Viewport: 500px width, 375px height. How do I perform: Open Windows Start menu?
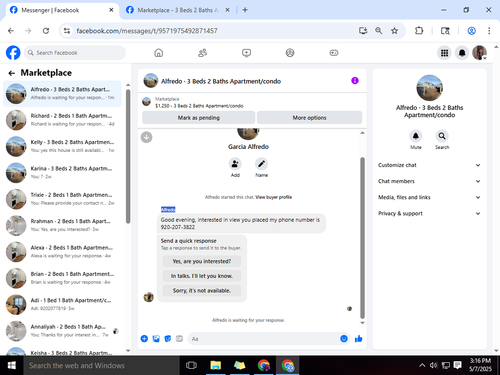click(12, 365)
